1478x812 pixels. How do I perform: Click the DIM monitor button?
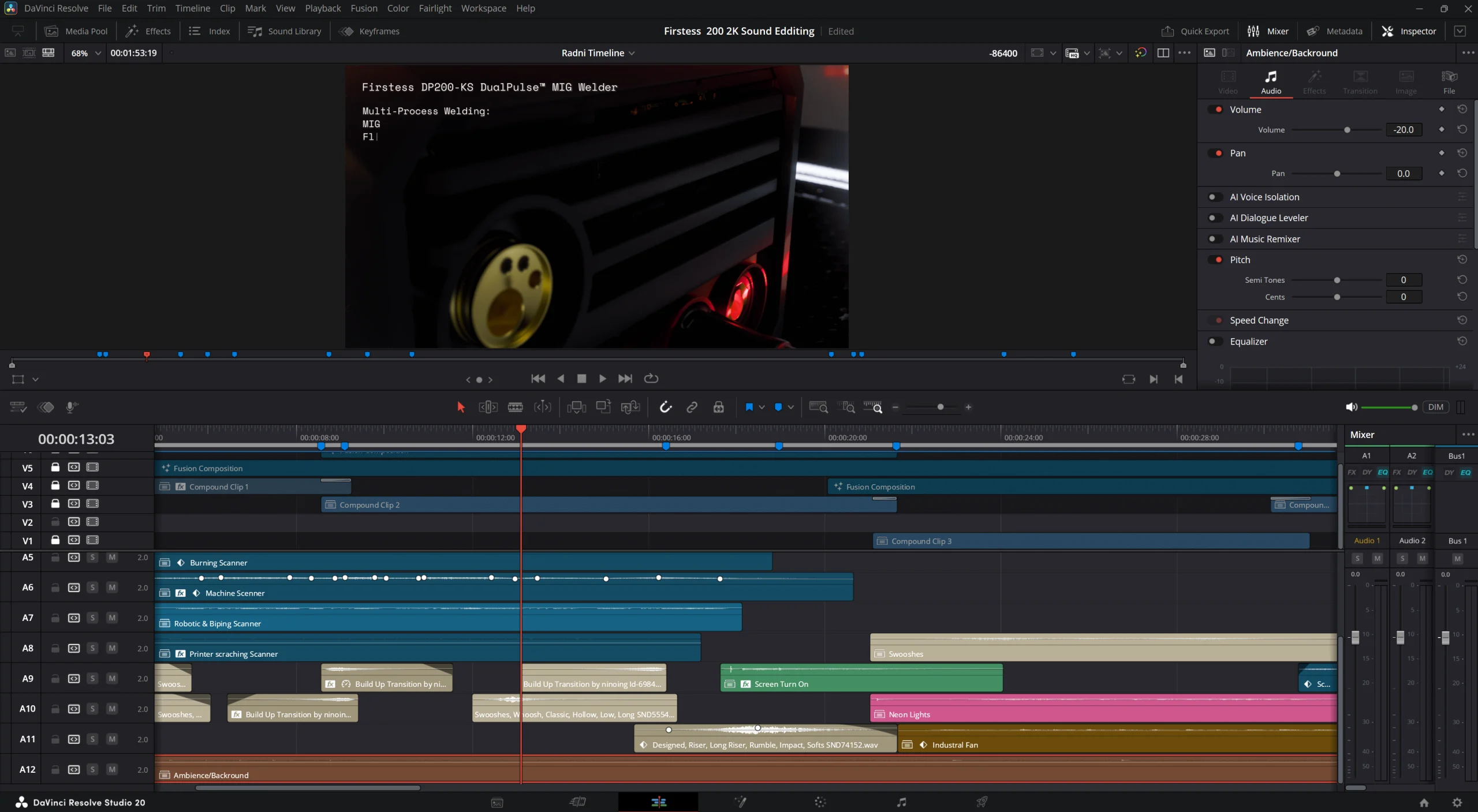(x=1435, y=407)
